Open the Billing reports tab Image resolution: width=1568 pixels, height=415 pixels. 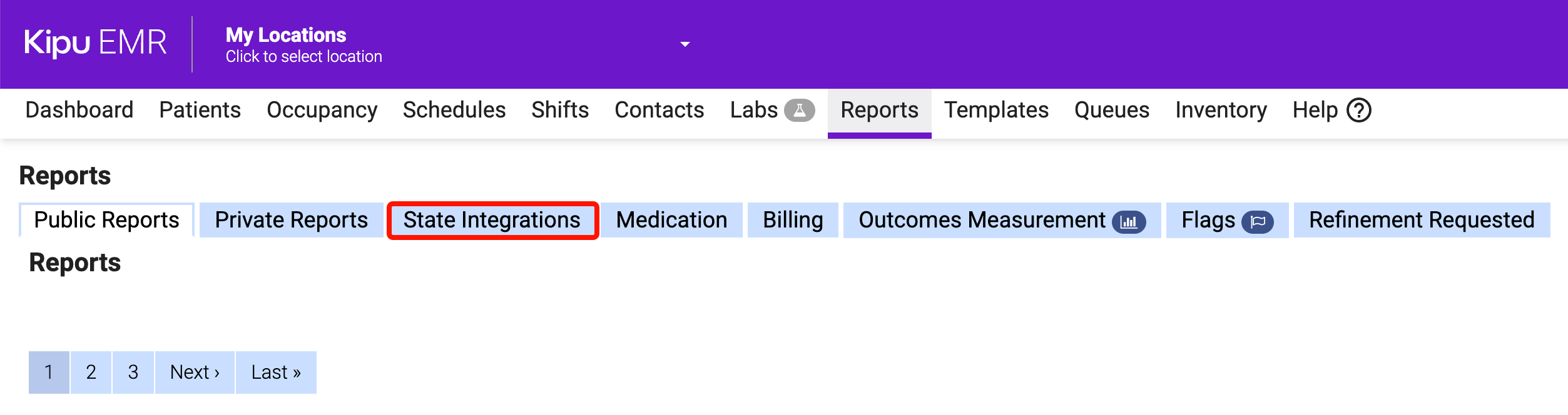click(x=793, y=220)
